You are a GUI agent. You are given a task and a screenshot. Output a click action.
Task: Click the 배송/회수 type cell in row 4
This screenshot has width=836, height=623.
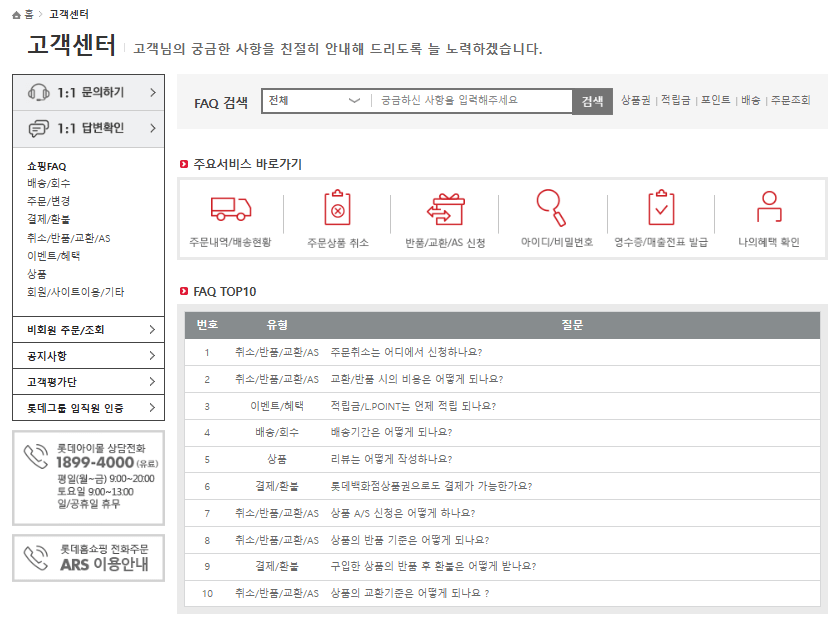(x=277, y=433)
